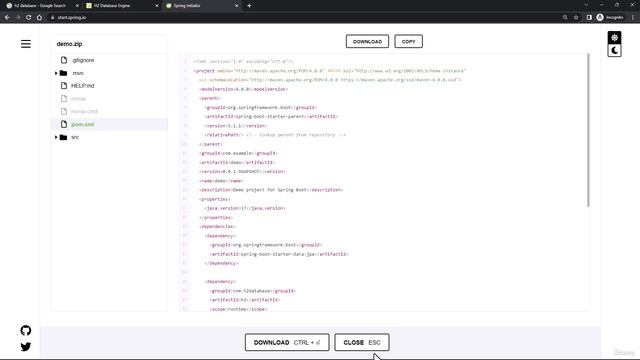
Task: Click bottom DOWNLOAD CTRL button
Action: point(287,342)
